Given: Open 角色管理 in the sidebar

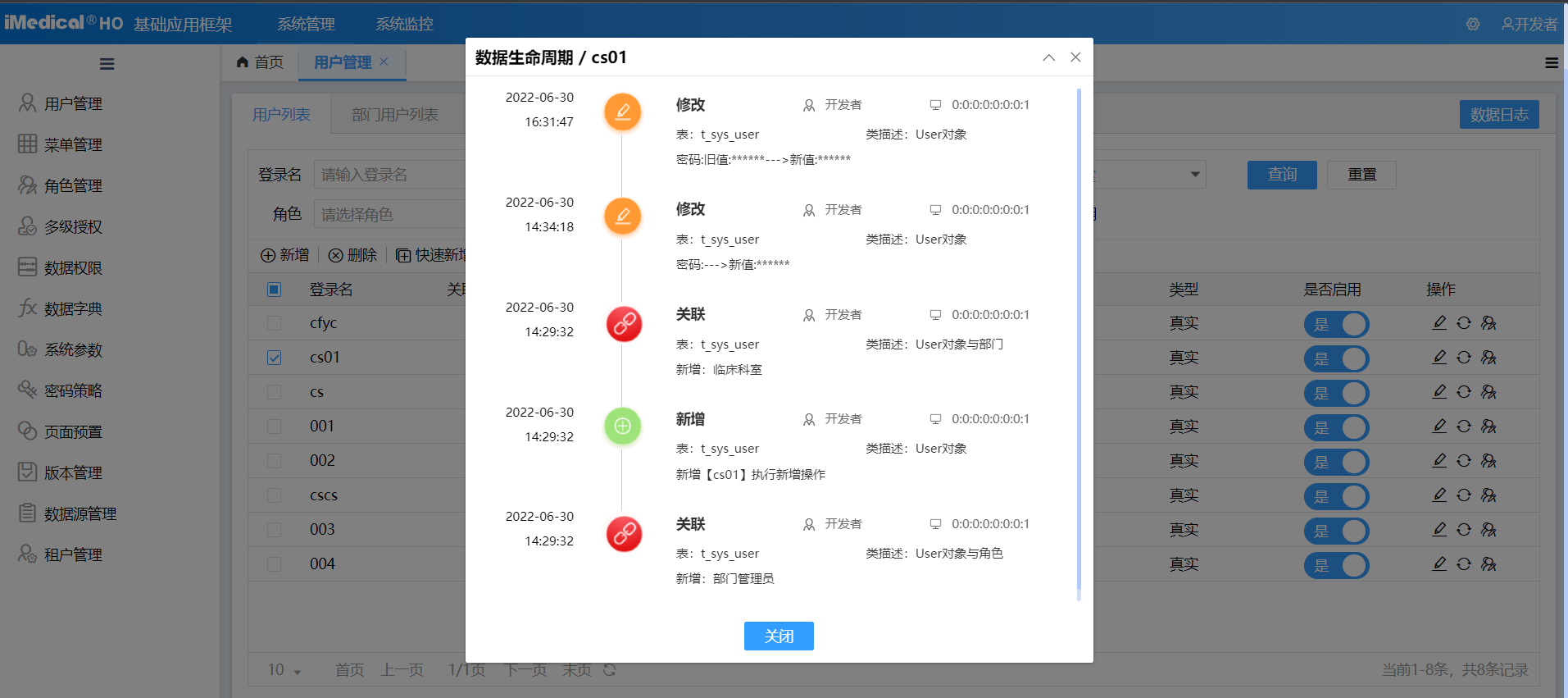Looking at the screenshot, I should coord(61,185).
